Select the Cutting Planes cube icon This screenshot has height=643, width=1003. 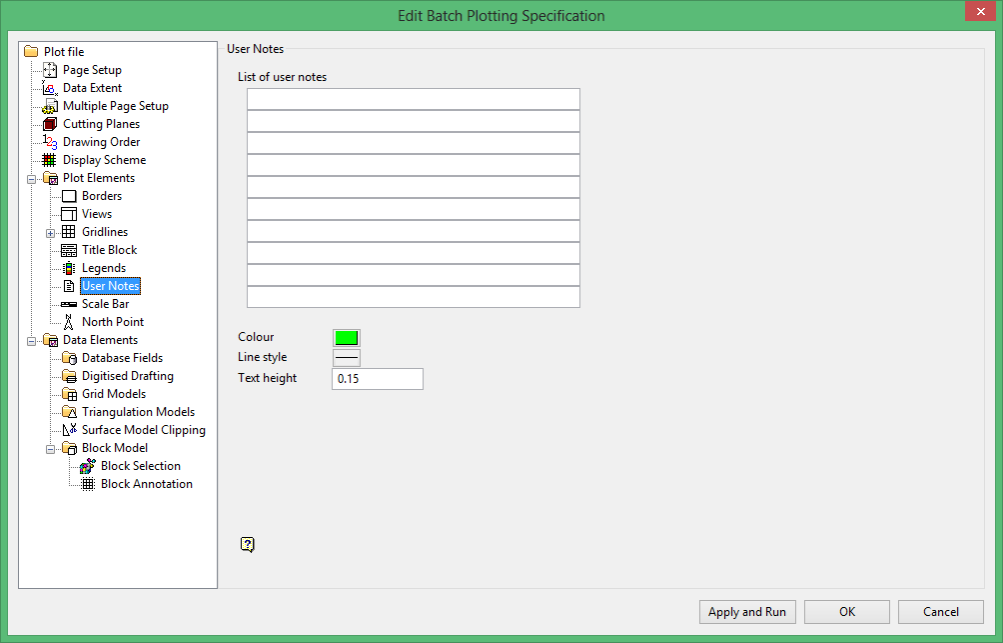(x=50, y=123)
